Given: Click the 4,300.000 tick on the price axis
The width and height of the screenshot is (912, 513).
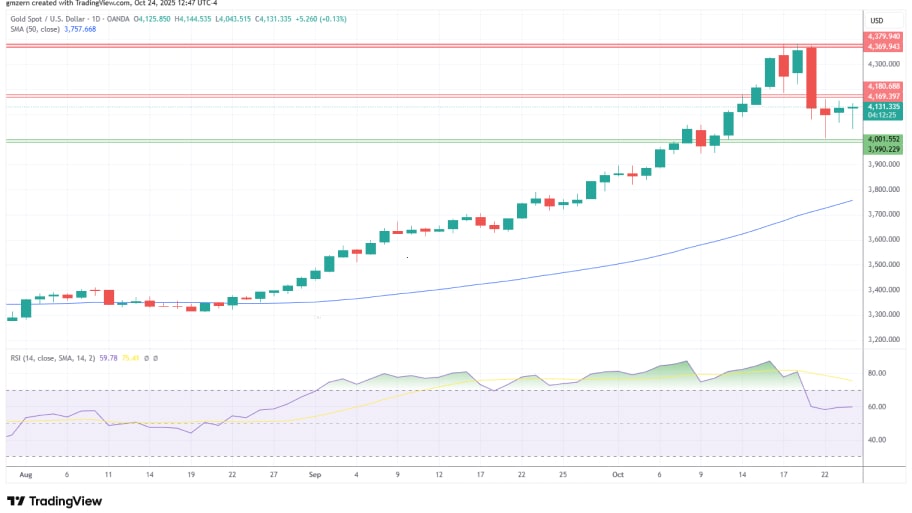Looking at the screenshot, I should pyautogui.click(x=880, y=63).
